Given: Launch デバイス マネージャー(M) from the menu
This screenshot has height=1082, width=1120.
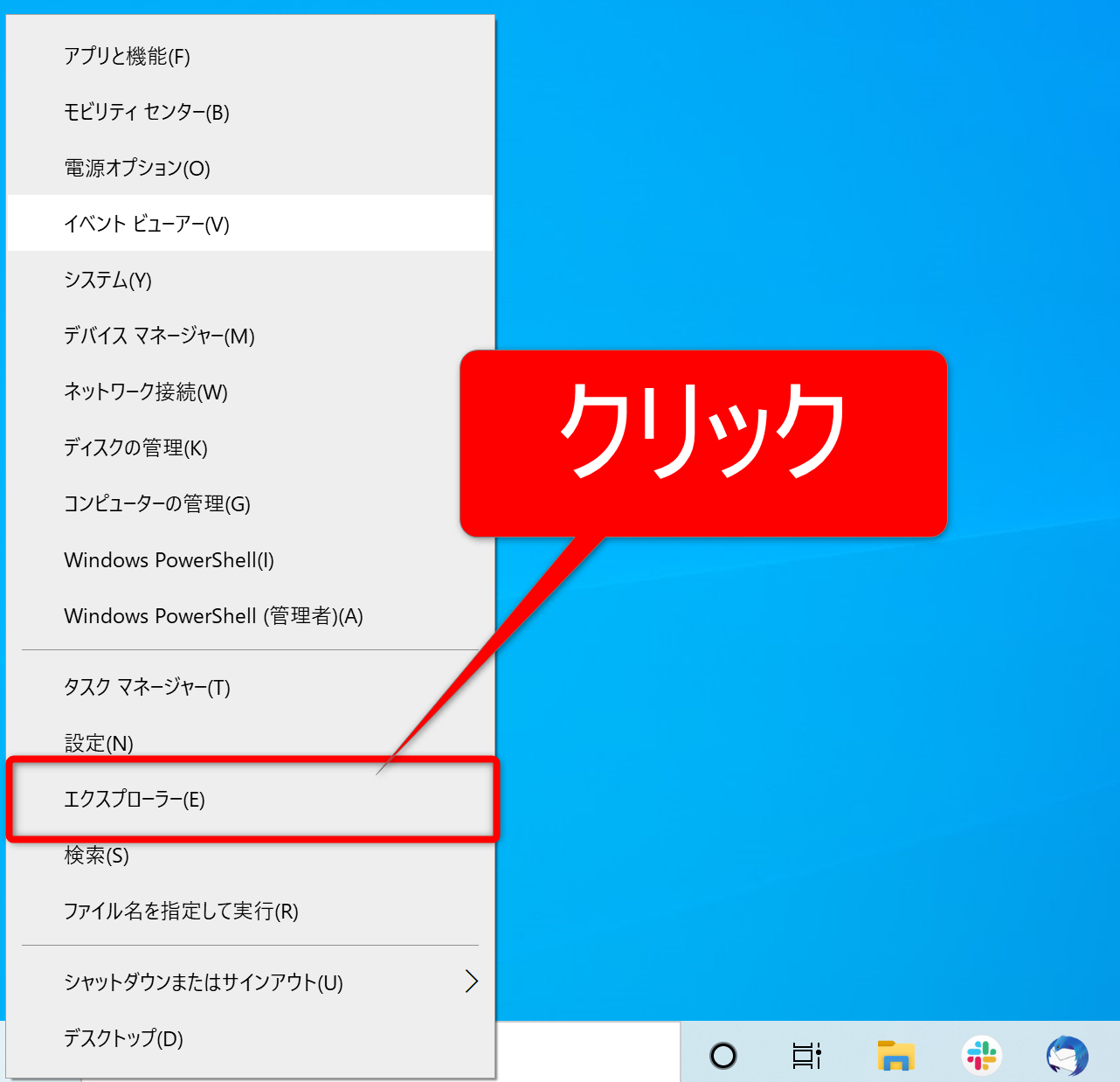Looking at the screenshot, I should [x=159, y=336].
